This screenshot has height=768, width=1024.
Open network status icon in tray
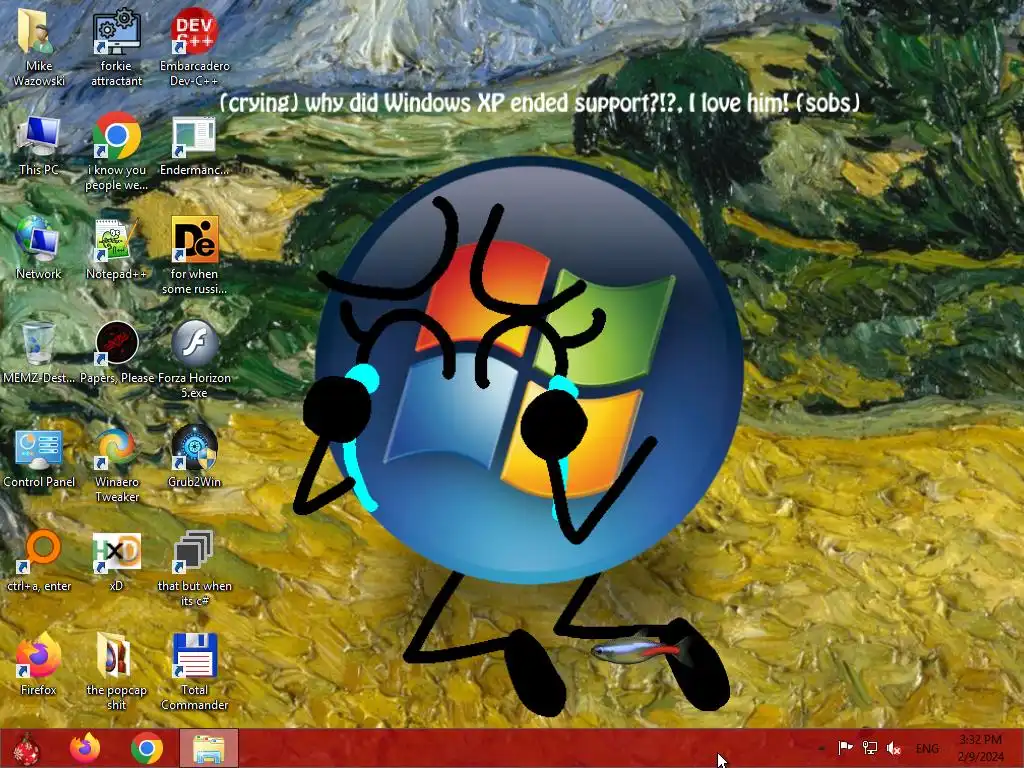[x=869, y=748]
